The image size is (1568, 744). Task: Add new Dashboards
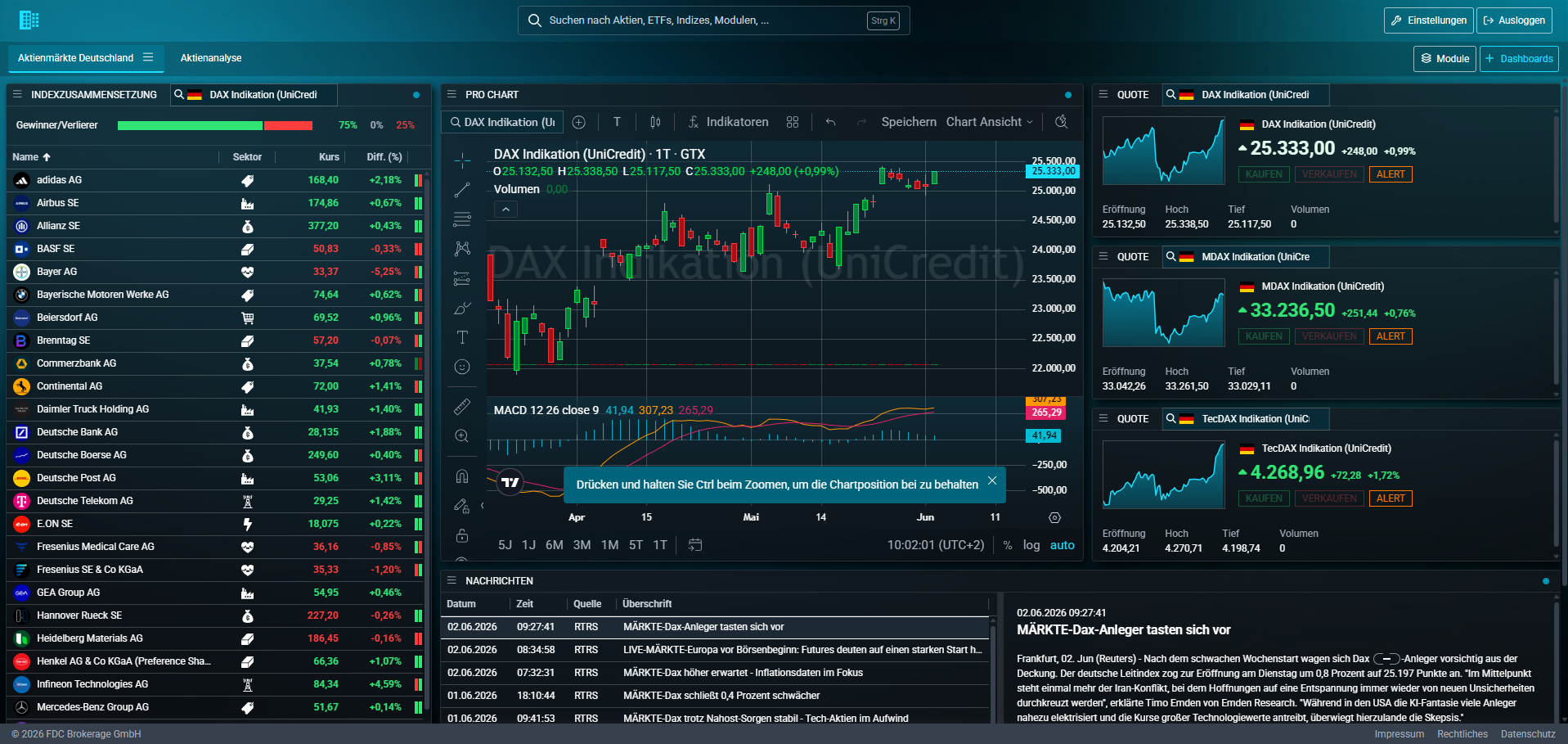coord(1519,59)
